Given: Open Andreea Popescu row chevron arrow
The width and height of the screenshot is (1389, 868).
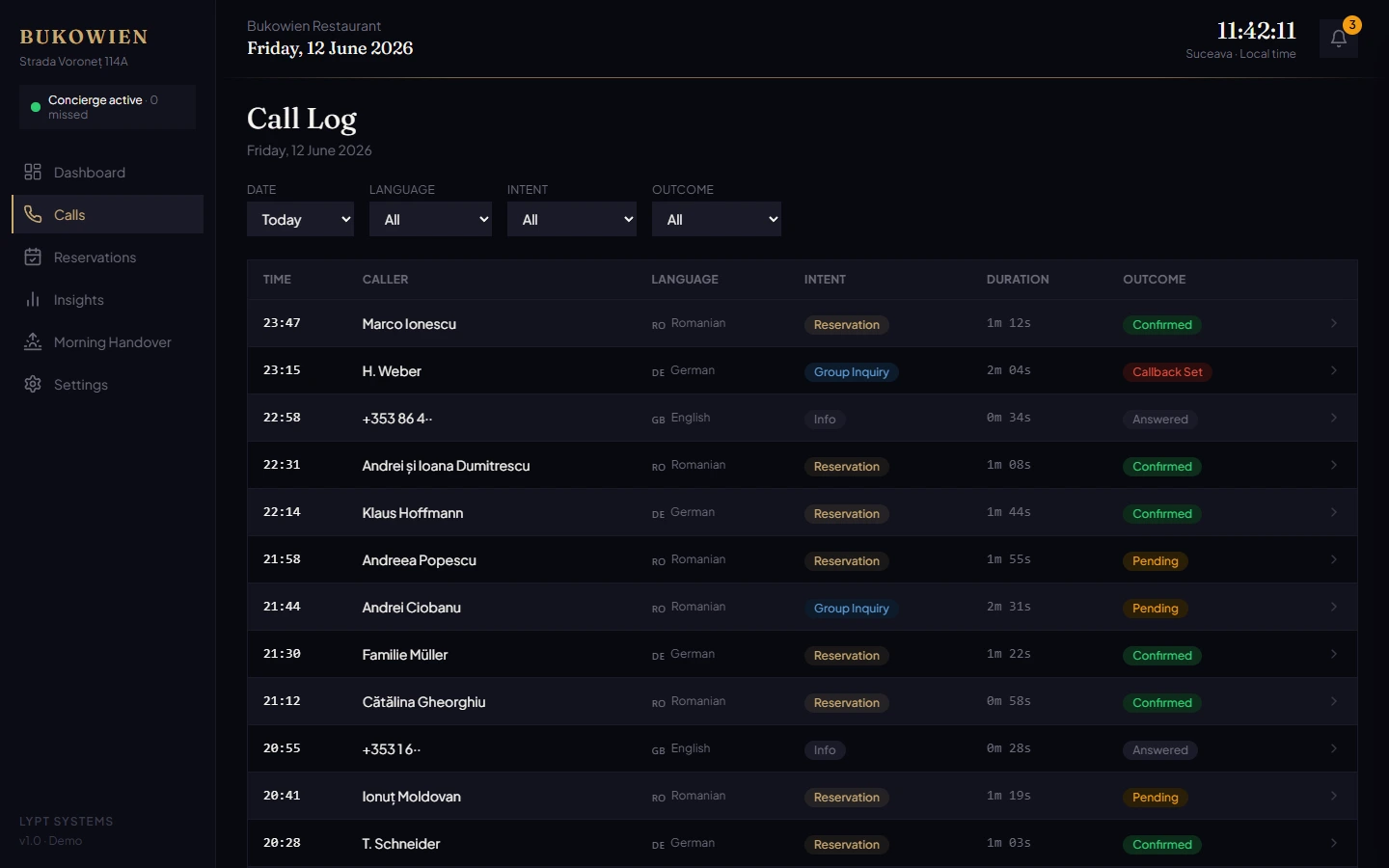Looking at the screenshot, I should (x=1334, y=559).
